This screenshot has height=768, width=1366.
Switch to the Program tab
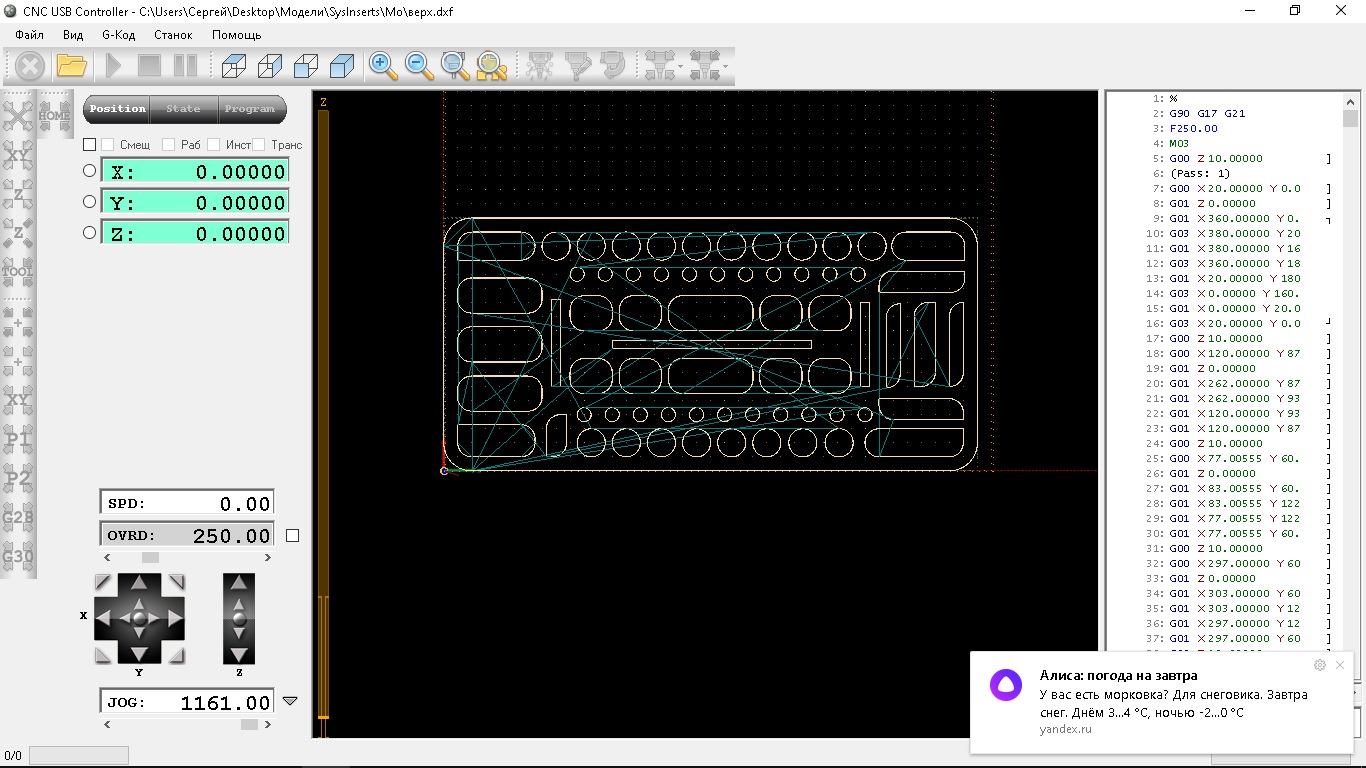pyautogui.click(x=250, y=109)
